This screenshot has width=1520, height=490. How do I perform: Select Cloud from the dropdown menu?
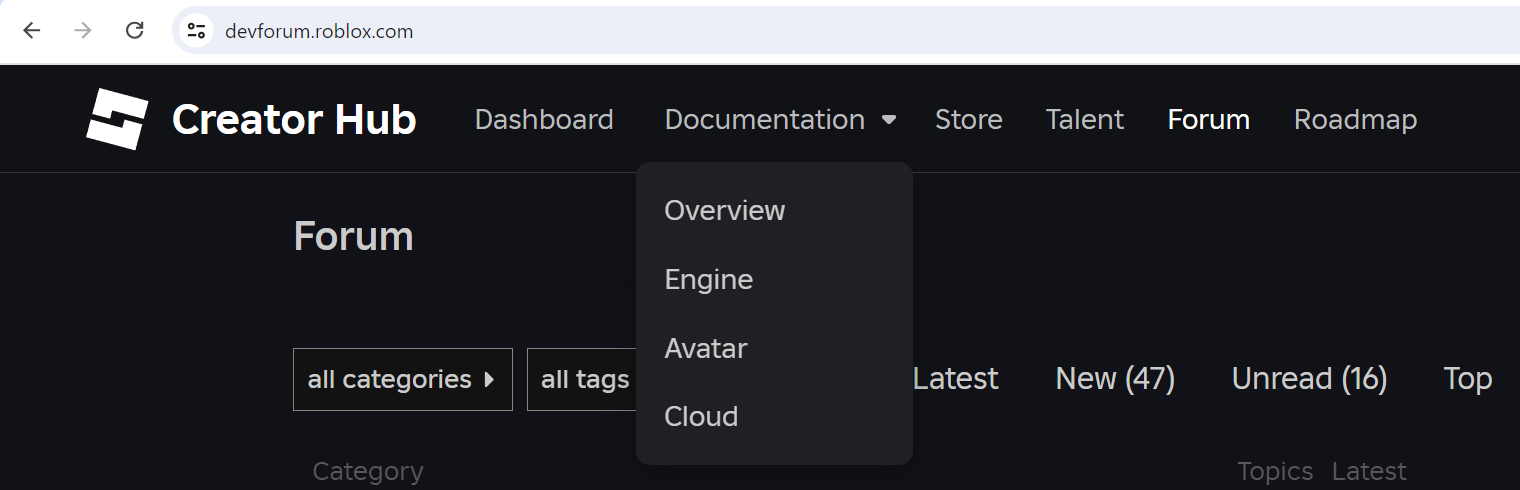[x=701, y=417]
